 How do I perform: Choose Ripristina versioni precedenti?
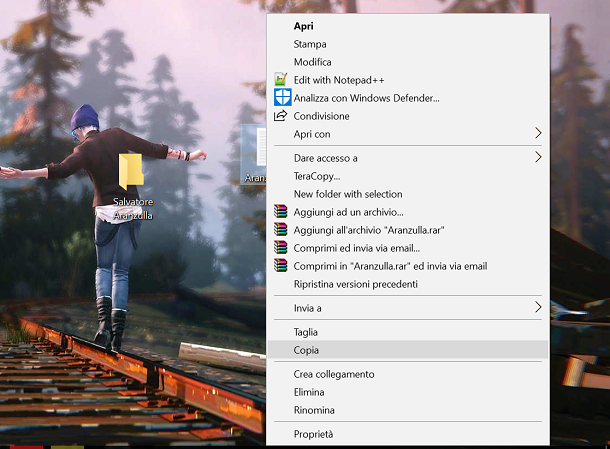tap(408, 284)
